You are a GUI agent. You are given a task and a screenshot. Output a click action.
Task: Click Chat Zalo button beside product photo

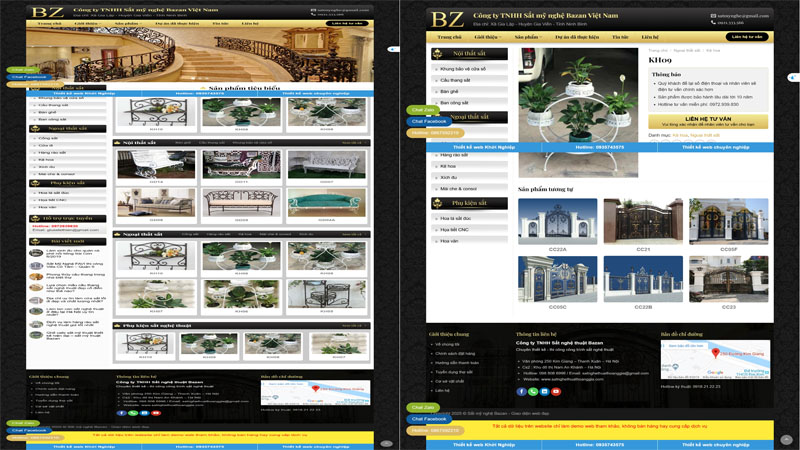(x=422, y=110)
